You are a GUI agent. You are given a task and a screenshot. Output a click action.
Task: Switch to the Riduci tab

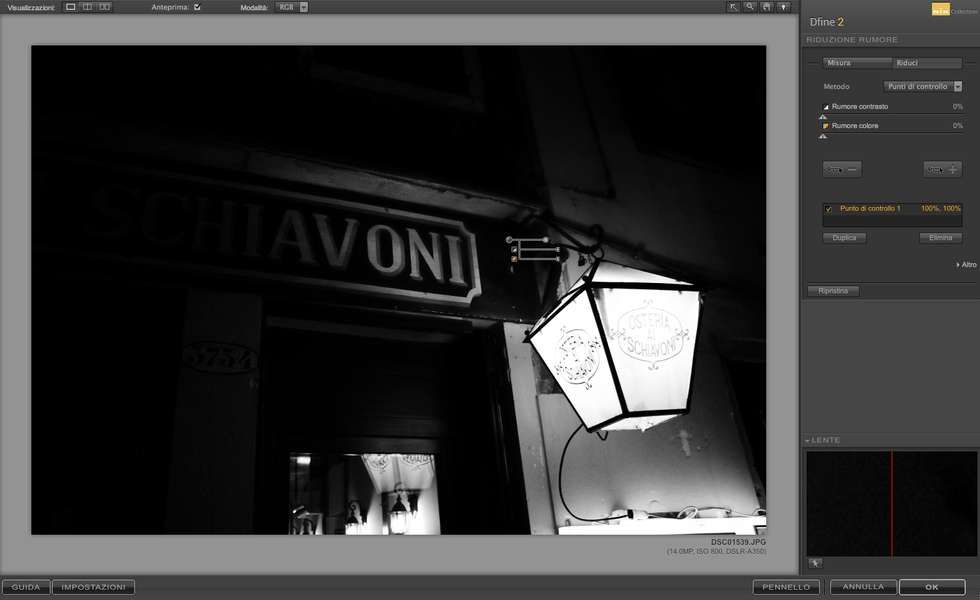pyautogui.click(x=927, y=63)
